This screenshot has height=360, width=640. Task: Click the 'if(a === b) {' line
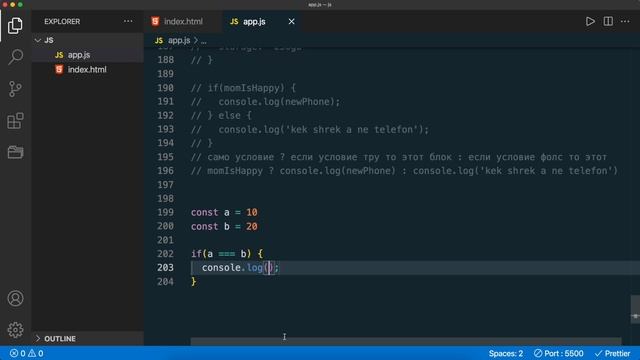tap(227, 254)
